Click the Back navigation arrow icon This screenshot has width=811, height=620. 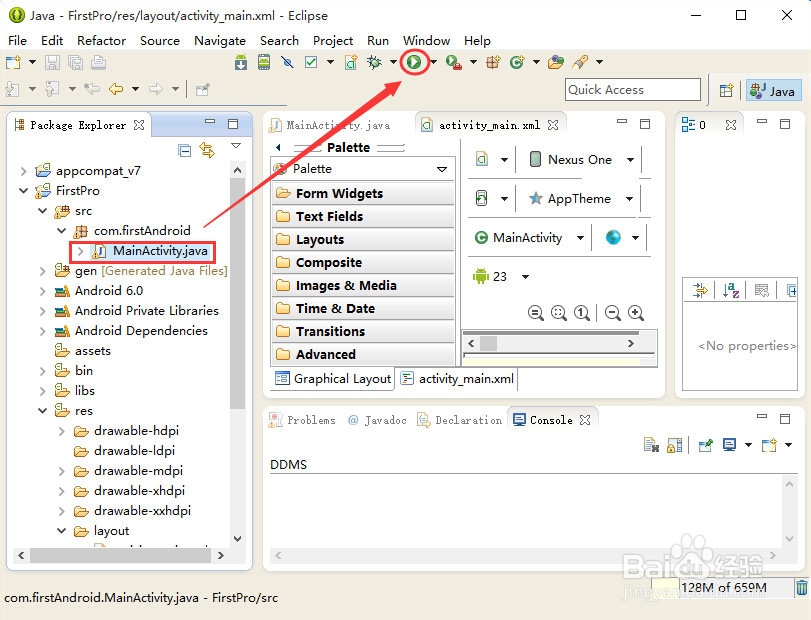click(116, 89)
